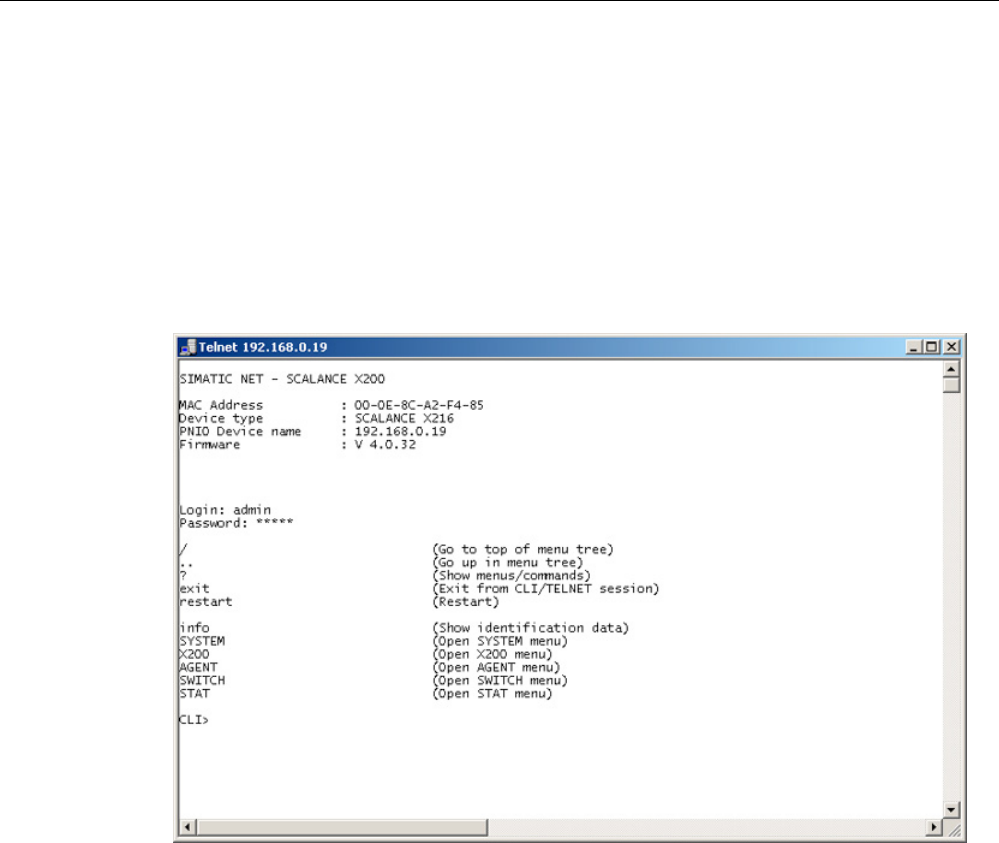Click the PNIO name value 192.168.0.19
The width and height of the screenshot is (999, 843).
tap(400, 431)
